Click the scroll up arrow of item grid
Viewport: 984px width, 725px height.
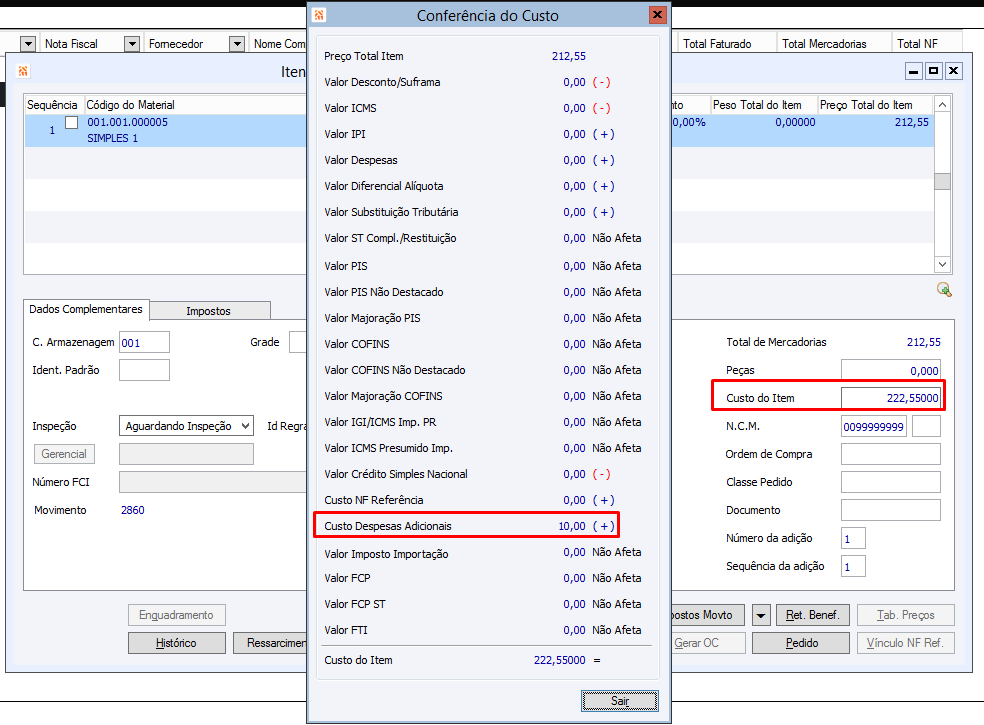pyautogui.click(x=942, y=104)
